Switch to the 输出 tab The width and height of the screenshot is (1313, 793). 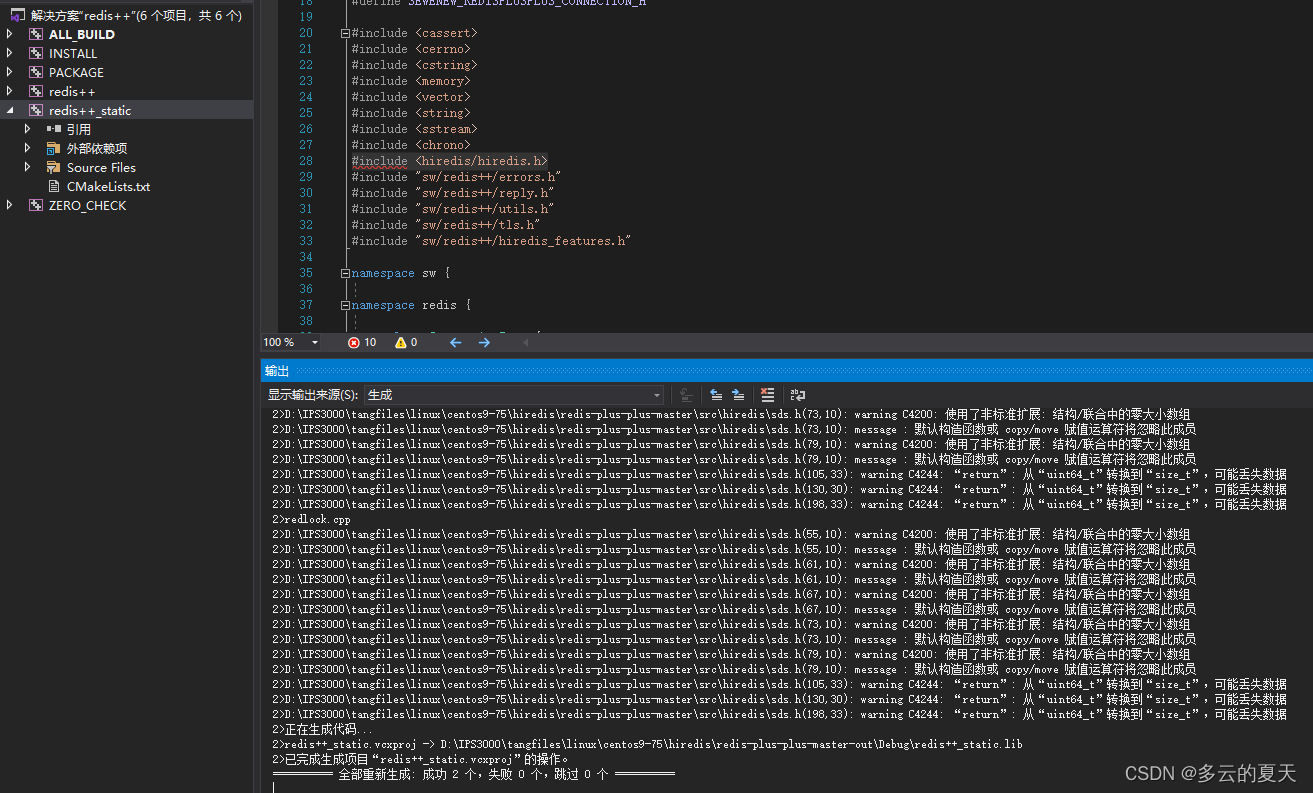point(276,369)
